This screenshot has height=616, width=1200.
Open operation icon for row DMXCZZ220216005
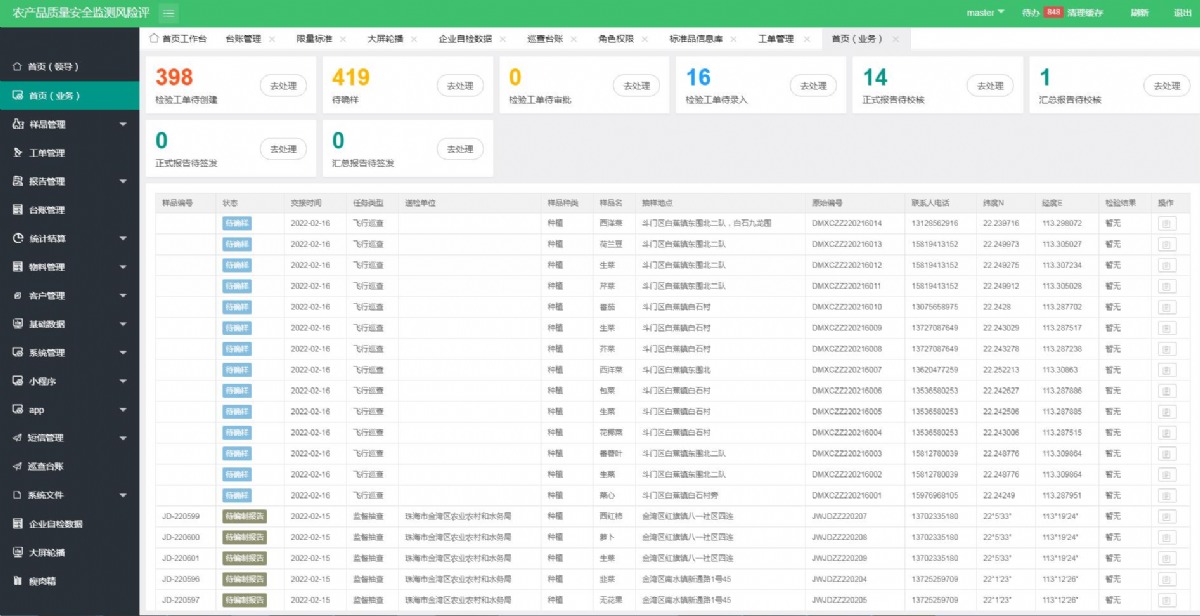(x=1166, y=412)
